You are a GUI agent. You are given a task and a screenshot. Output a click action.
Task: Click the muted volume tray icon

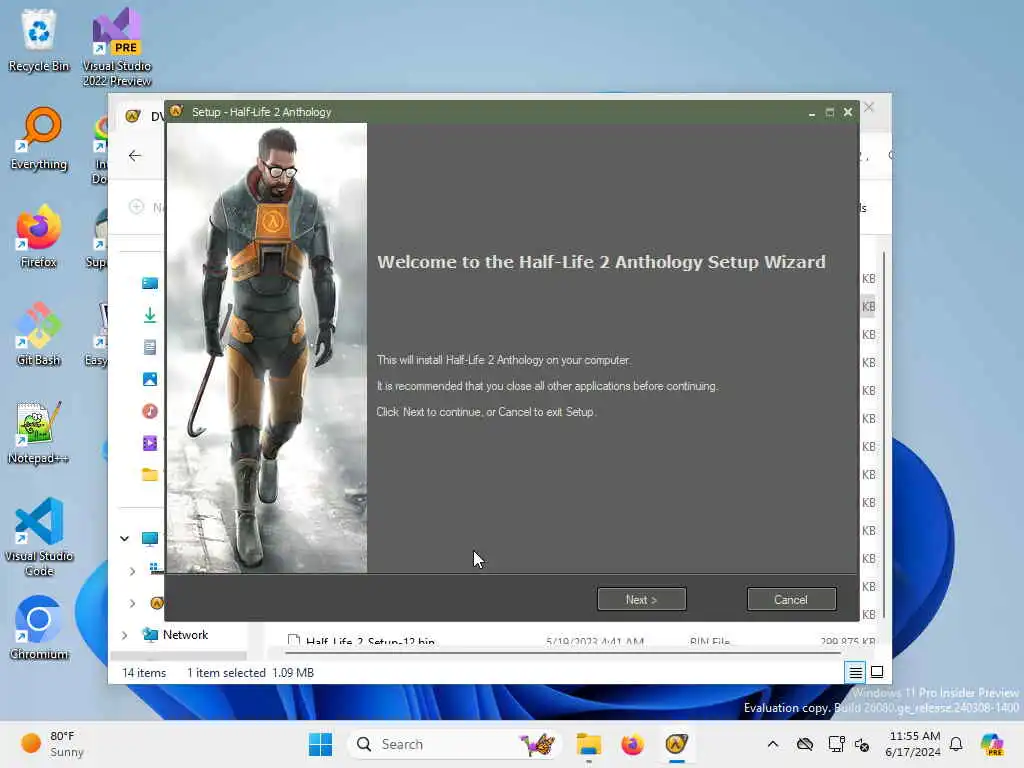pos(862,744)
